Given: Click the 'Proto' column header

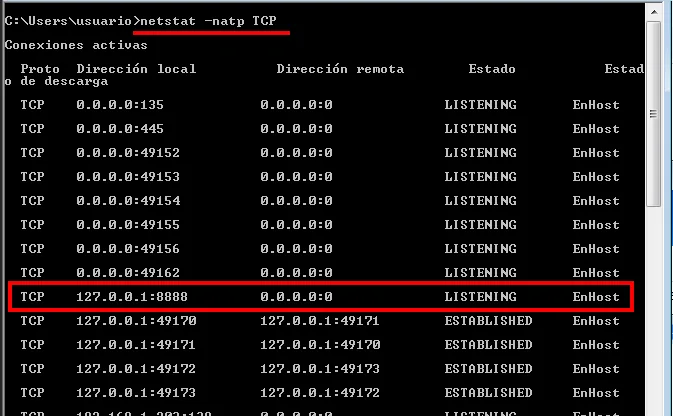Looking at the screenshot, I should pos(40,69).
